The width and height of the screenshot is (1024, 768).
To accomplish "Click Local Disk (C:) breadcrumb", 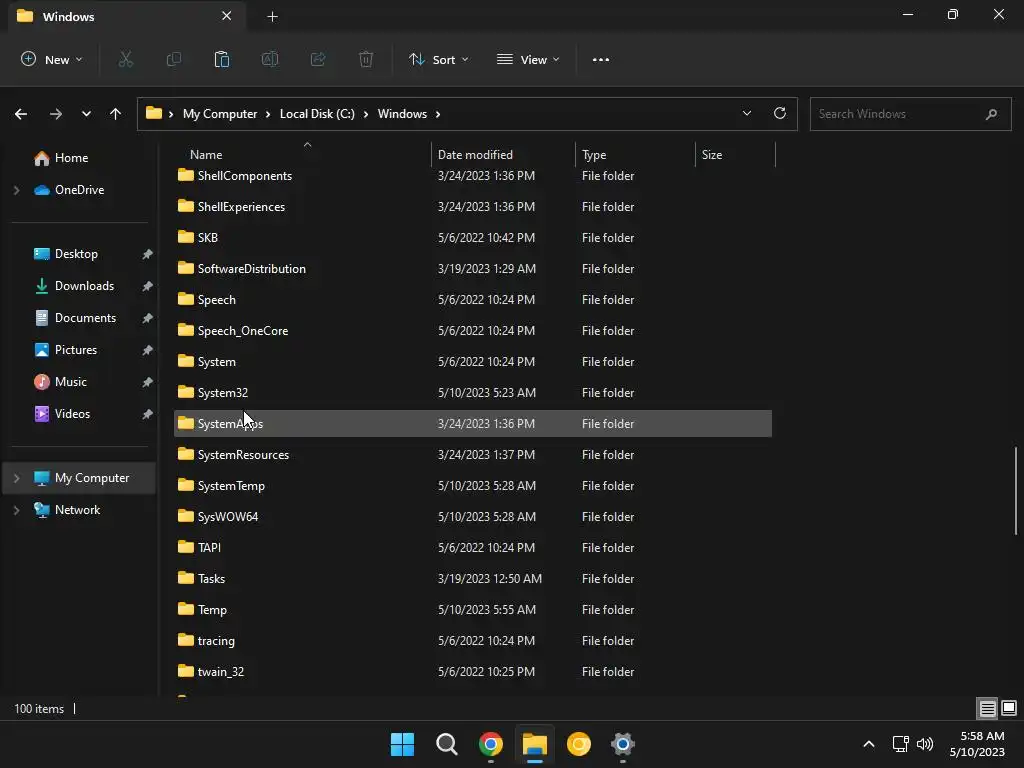I will [x=317, y=114].
